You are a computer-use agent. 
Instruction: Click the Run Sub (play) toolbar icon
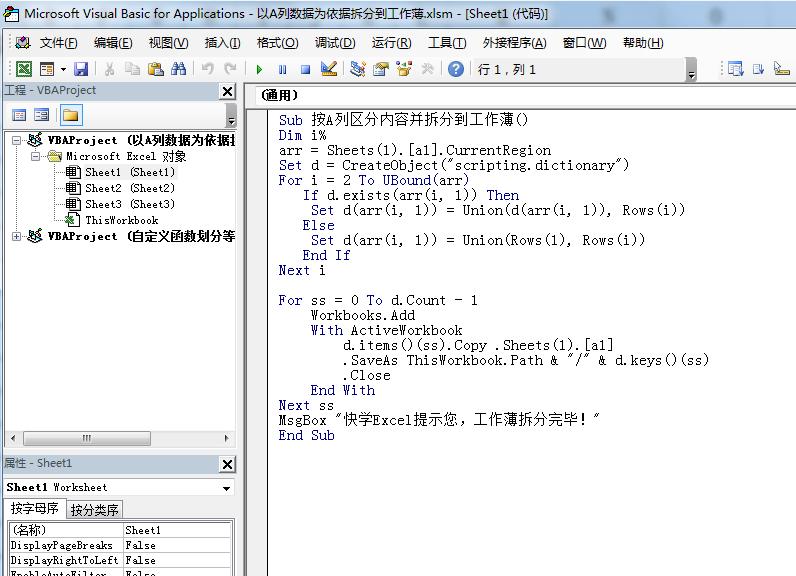[259, 69]
